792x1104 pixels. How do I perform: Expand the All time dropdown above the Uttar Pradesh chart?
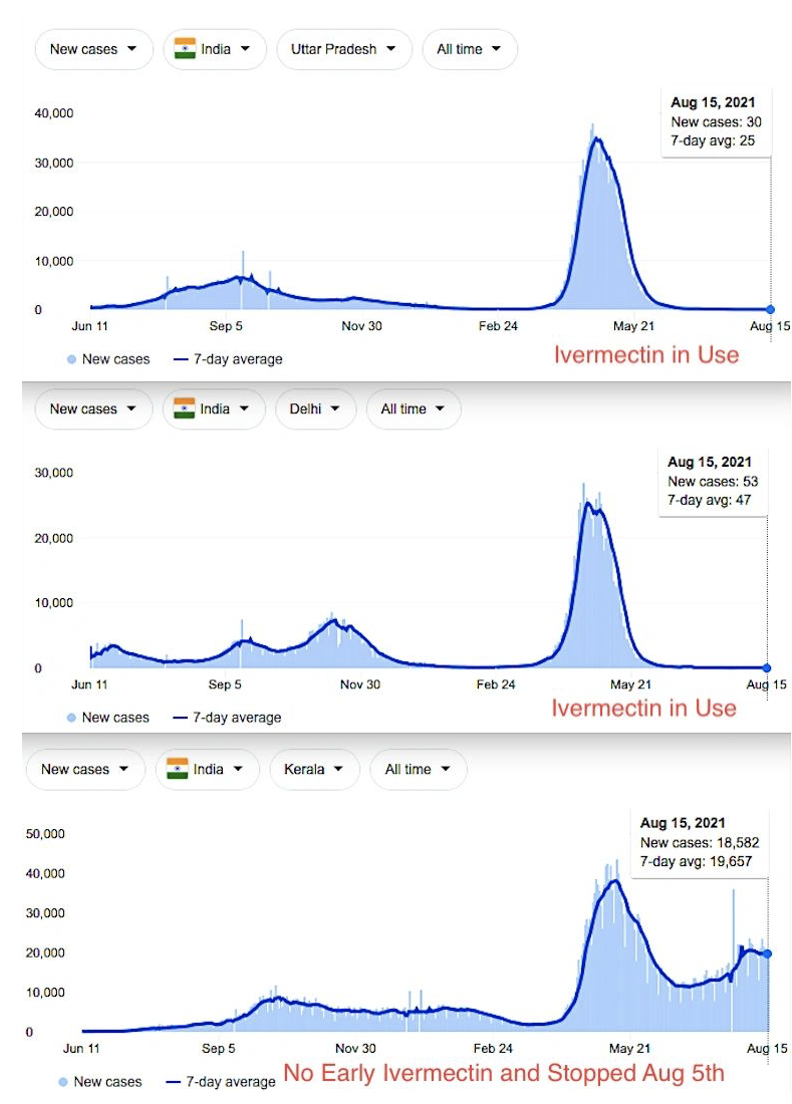pos(469,49)
